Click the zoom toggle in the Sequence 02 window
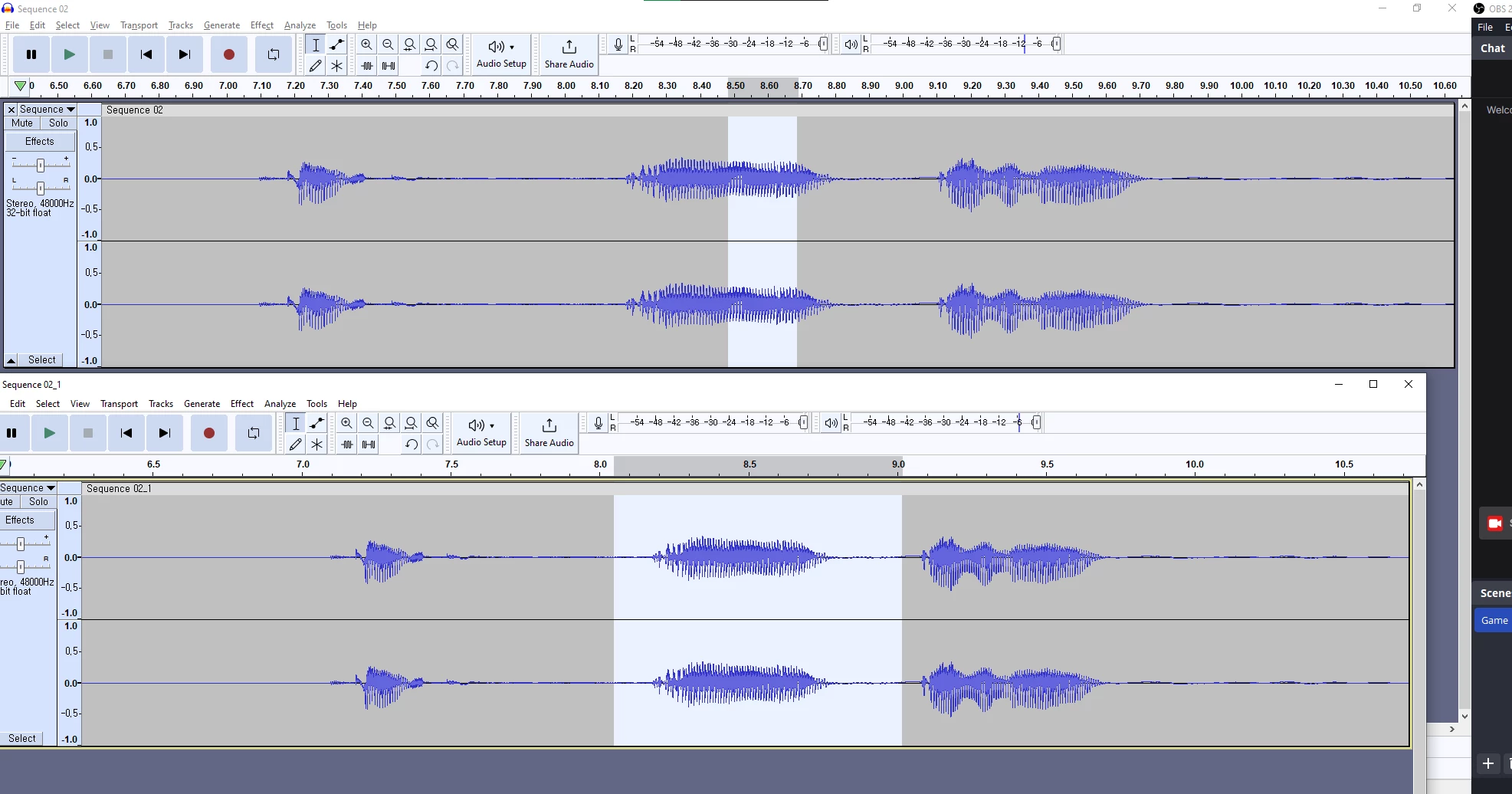This screenshot has height=794, width=1512. pyautogui.click(x=453, y=44)
